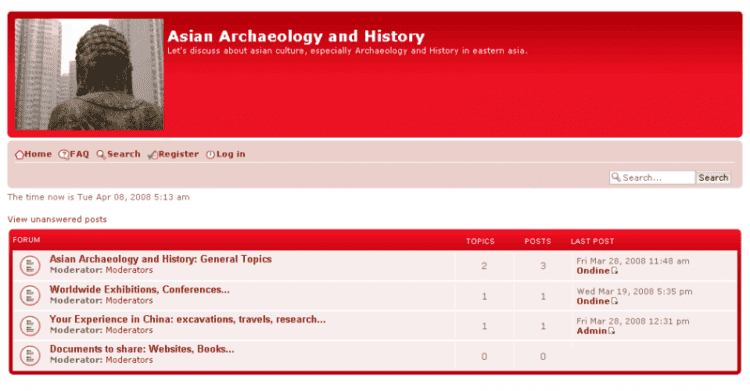Open Ondine profile in Worldwide Exhibitions row
The width and height of the screenshot is (750, 391).
(x=593, y=301)
